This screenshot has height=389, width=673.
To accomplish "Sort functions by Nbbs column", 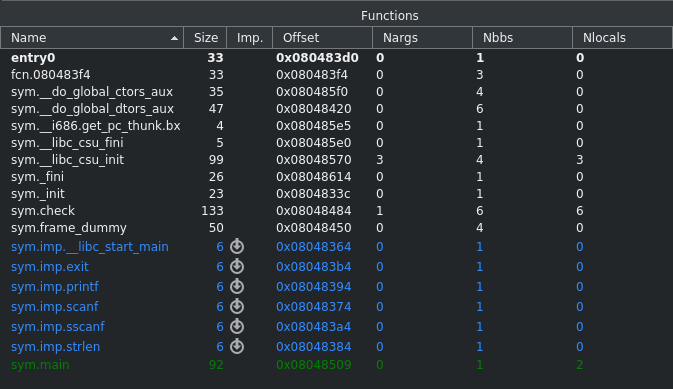I will pos(522,38).
